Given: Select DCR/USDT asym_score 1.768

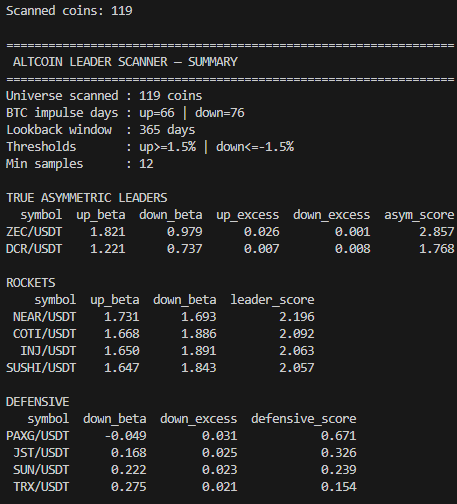Looking at the screenshot, I should coord(437,249).
